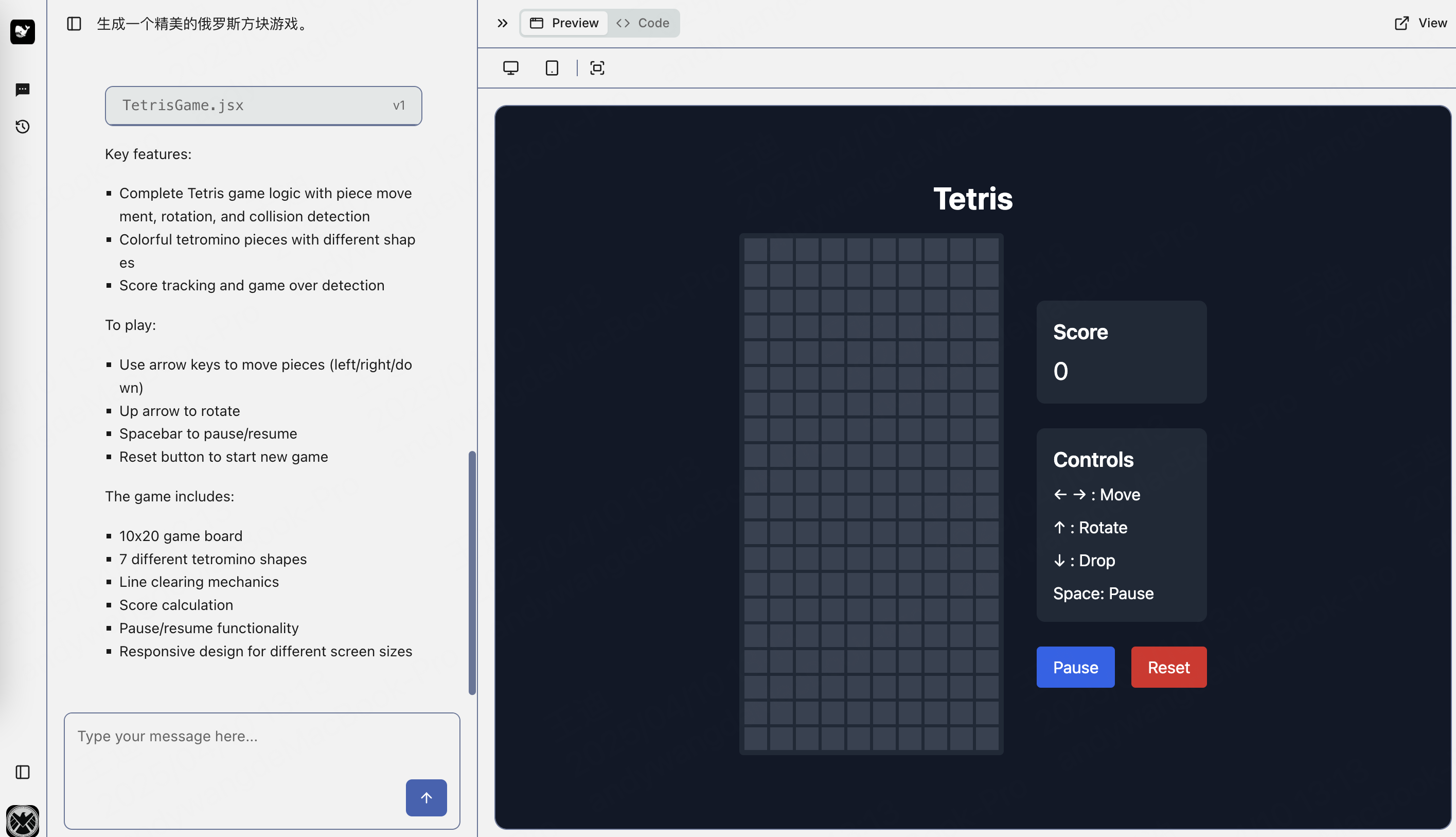The width and height of the screenshot is (1456, 837).
Task: Click the v1 version label on the artifact
Action: pos(399,106)
